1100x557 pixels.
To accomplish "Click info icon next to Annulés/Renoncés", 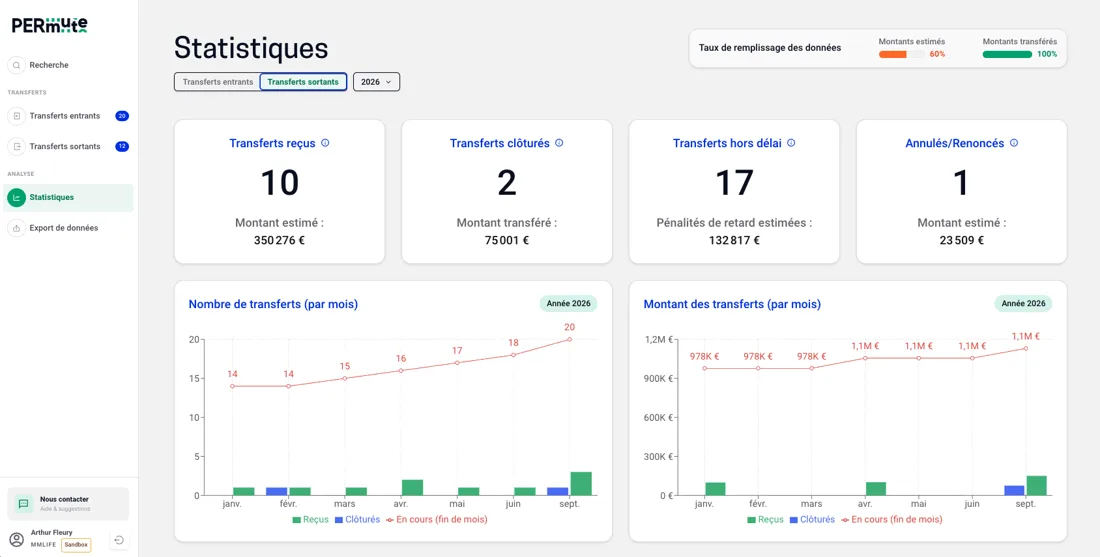I will point(1014,142).
